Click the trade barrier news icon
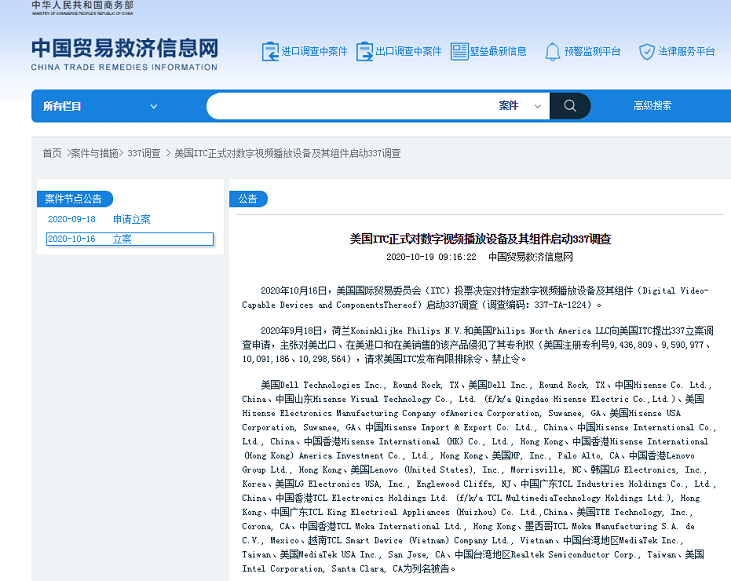Screen dimensions: 731x581 (x=459, y=51)
